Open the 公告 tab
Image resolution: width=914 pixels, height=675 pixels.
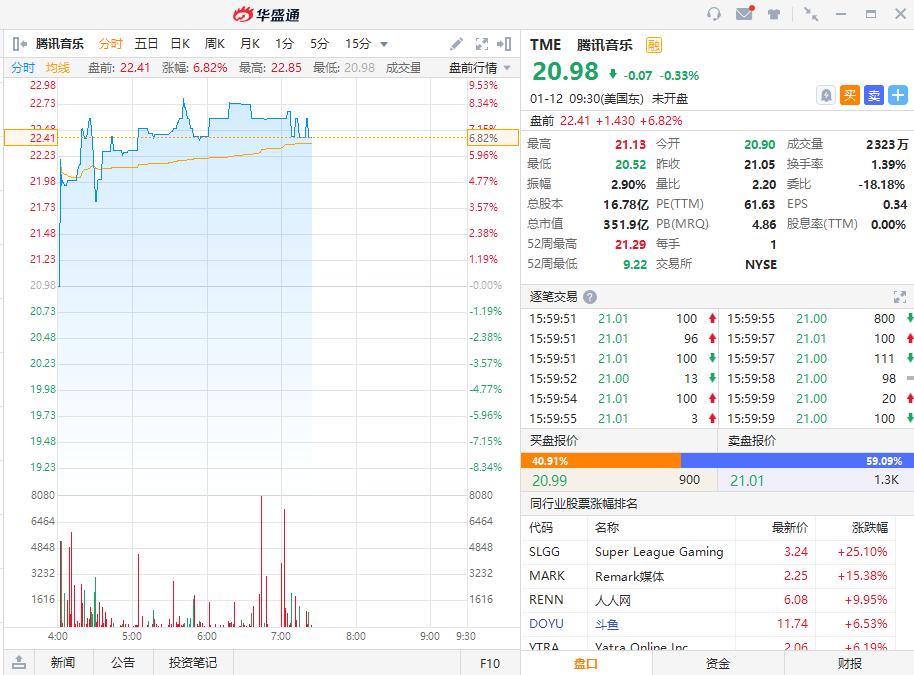(123, 663)
